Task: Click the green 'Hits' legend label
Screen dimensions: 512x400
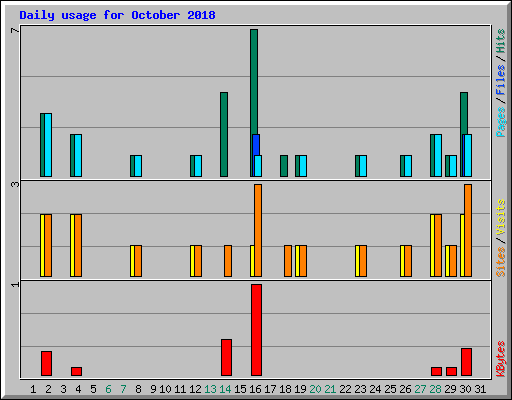Action: (500, 41)
